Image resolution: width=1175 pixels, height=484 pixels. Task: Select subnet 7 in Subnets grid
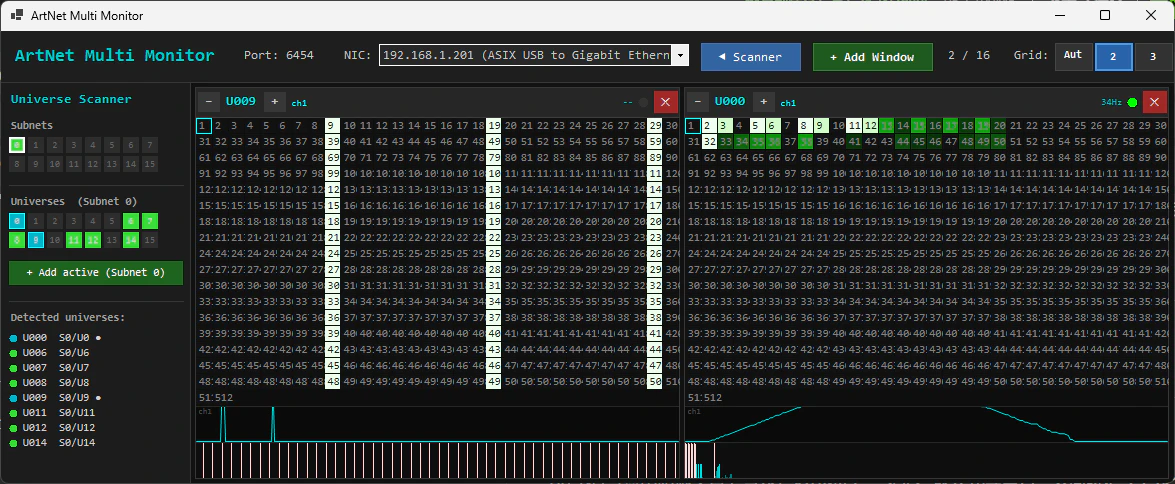coord(150,145)
